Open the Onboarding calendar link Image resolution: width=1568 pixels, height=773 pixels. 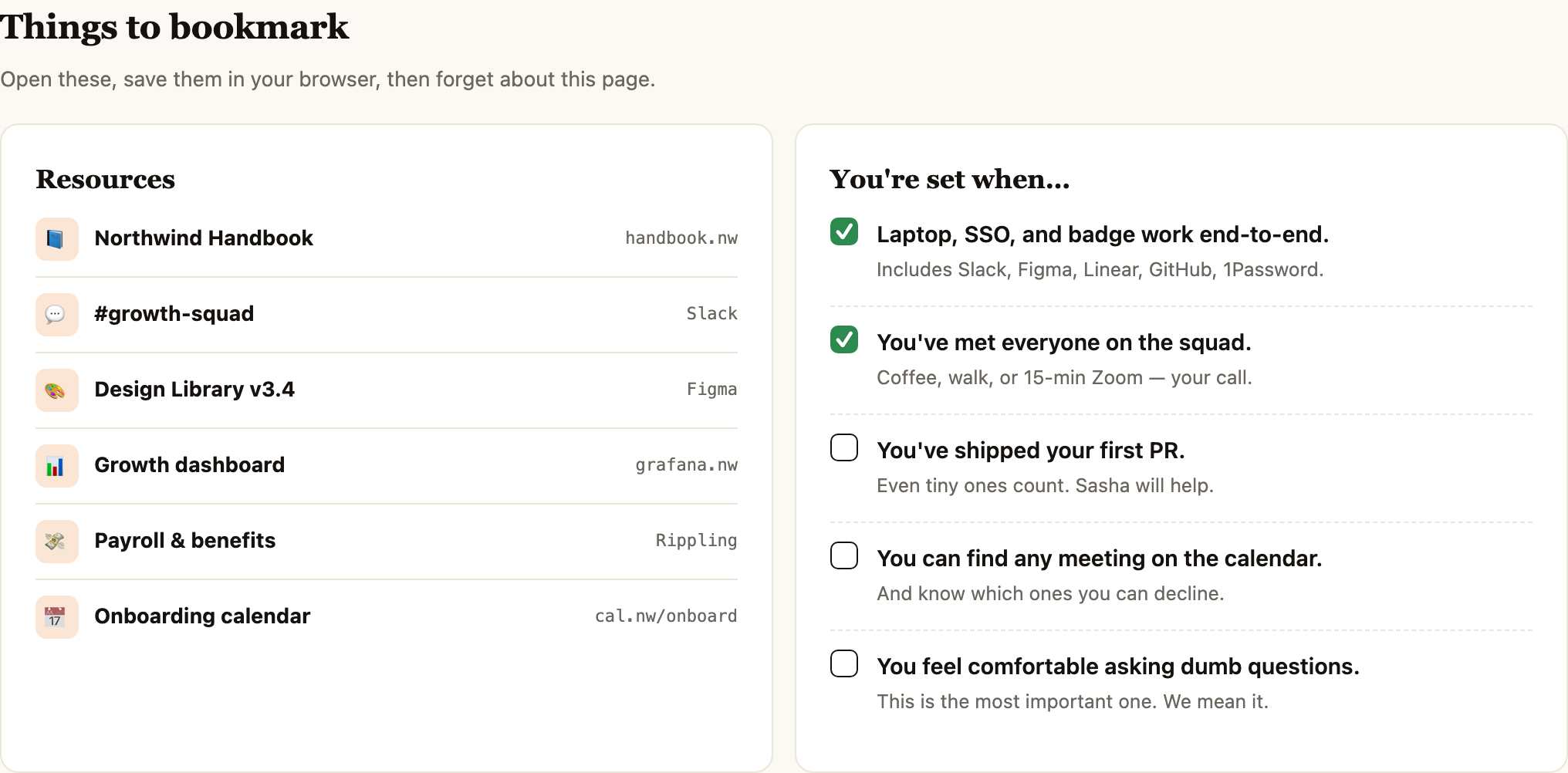tap(202, 616)
